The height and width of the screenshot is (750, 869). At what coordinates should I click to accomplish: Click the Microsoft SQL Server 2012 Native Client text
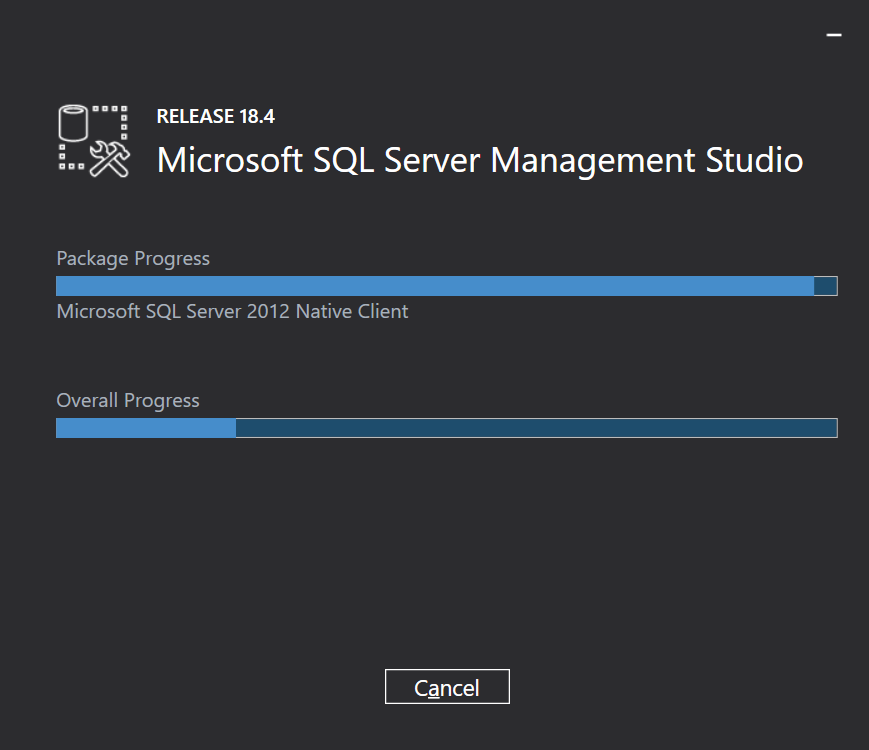coord(232,311)
